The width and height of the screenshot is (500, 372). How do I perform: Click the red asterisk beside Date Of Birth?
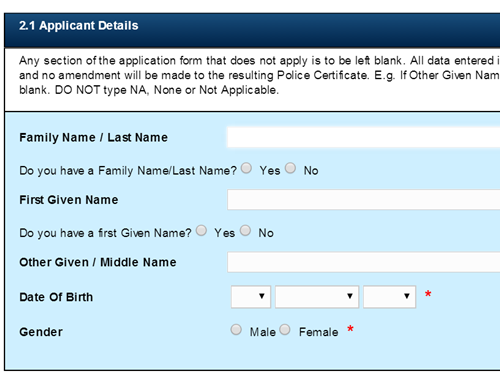(x=428, y=294)
